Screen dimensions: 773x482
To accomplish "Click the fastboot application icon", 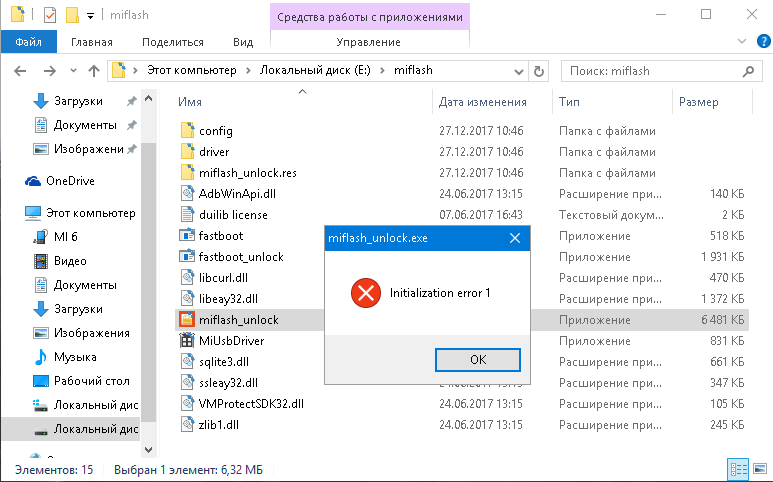I will point(186,236).
